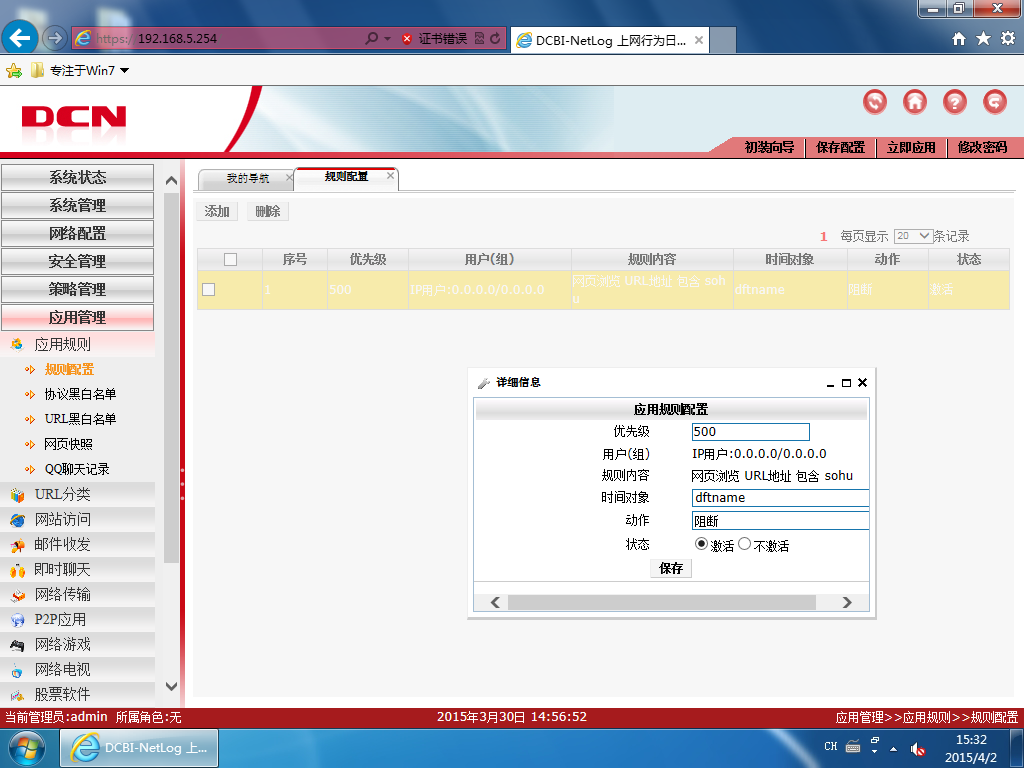Click the 网络传输 sidebar icon
1024x768 pixels.
(x=17, y=595)
